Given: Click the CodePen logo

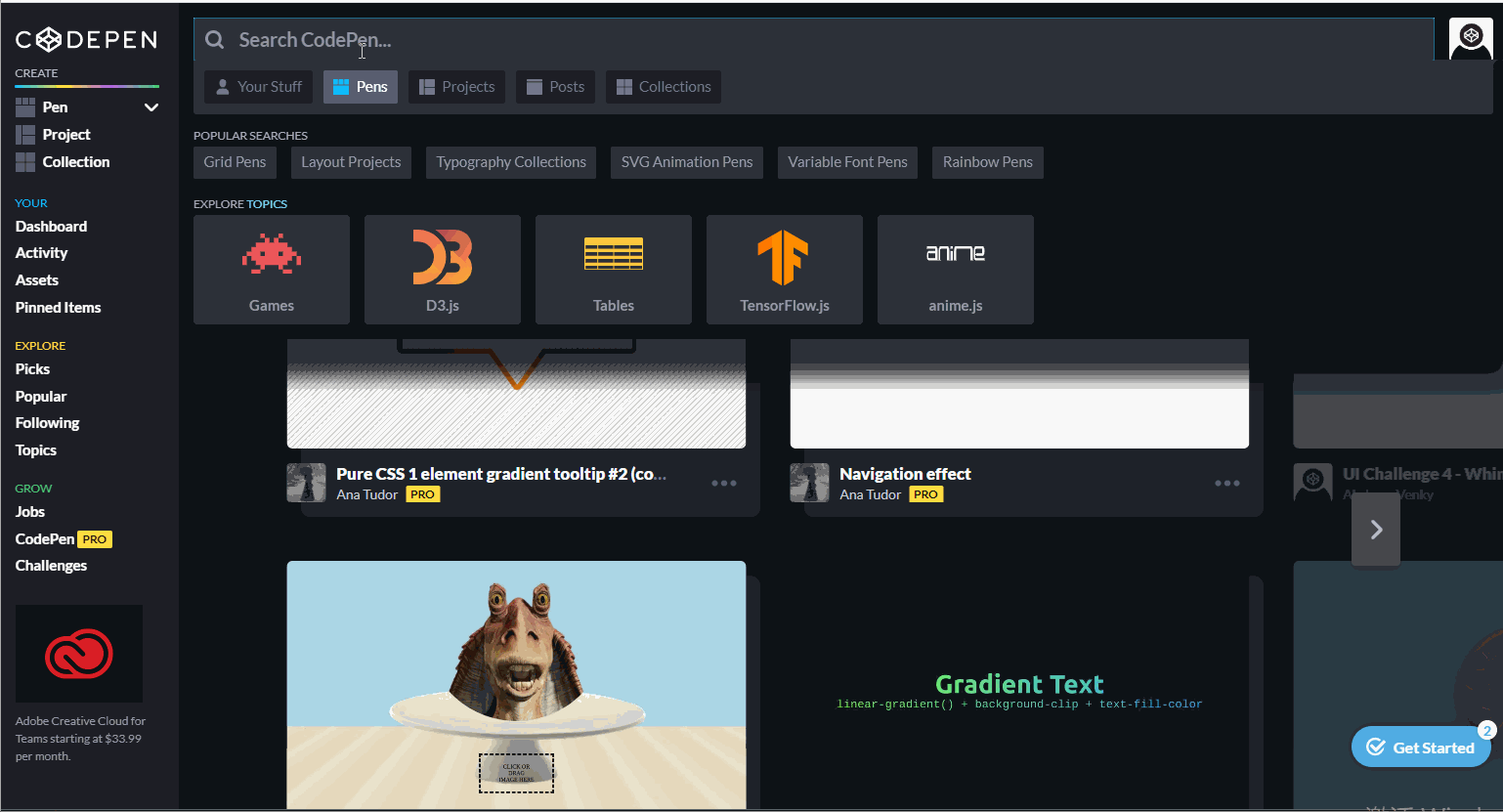Looking at the screenshot, I should tap(86, 39).
